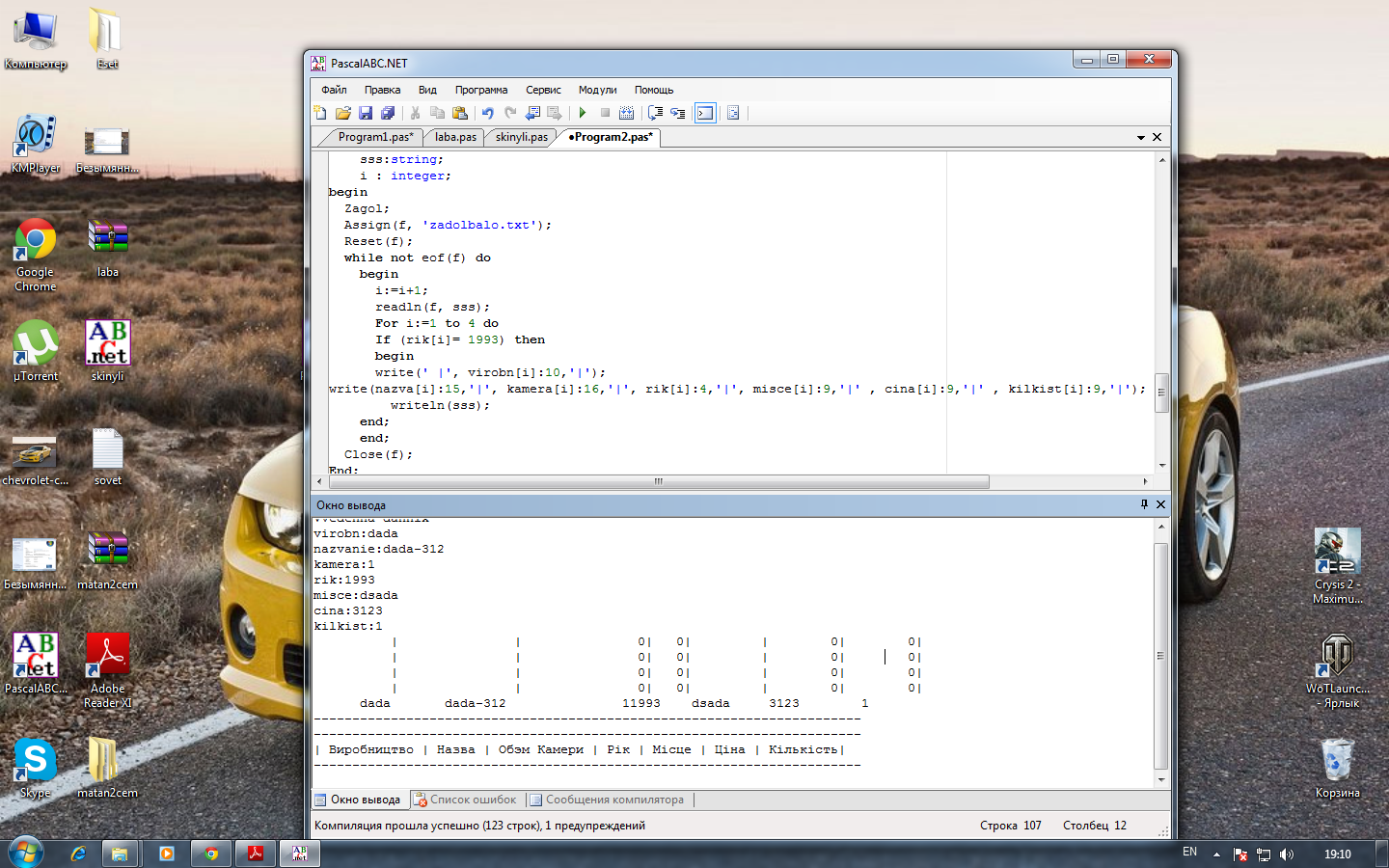Show the Список ошибок panel
Viewport: 1389px width, 868px height.
pyautogui.click(x=465, y=800)
